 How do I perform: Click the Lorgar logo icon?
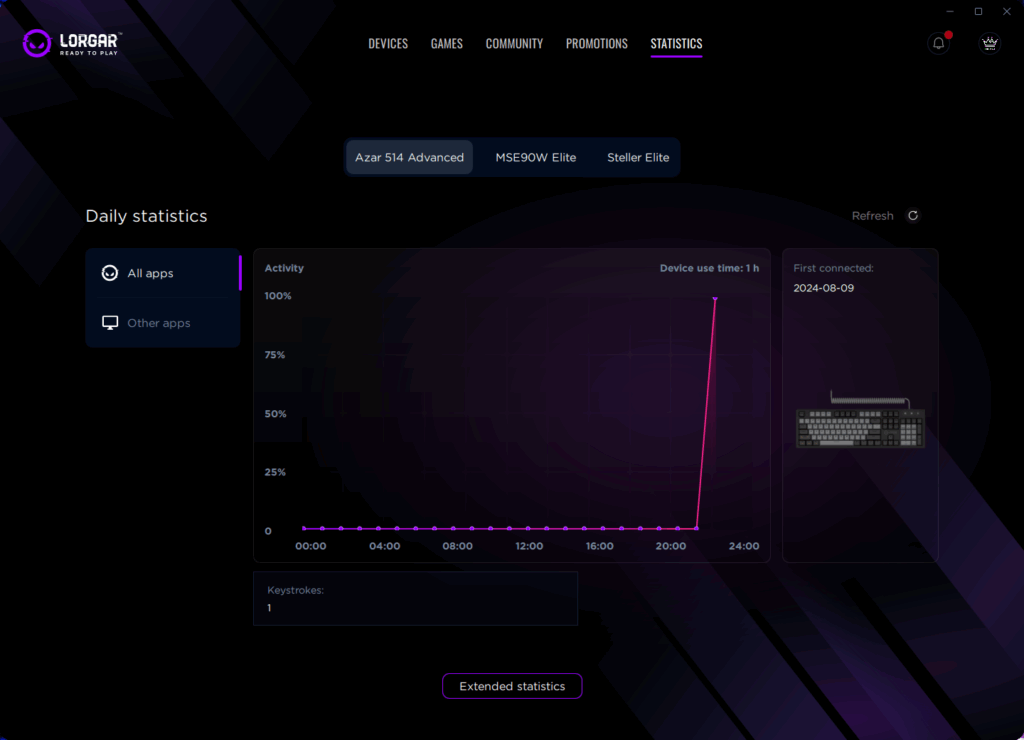coord(37,43)
